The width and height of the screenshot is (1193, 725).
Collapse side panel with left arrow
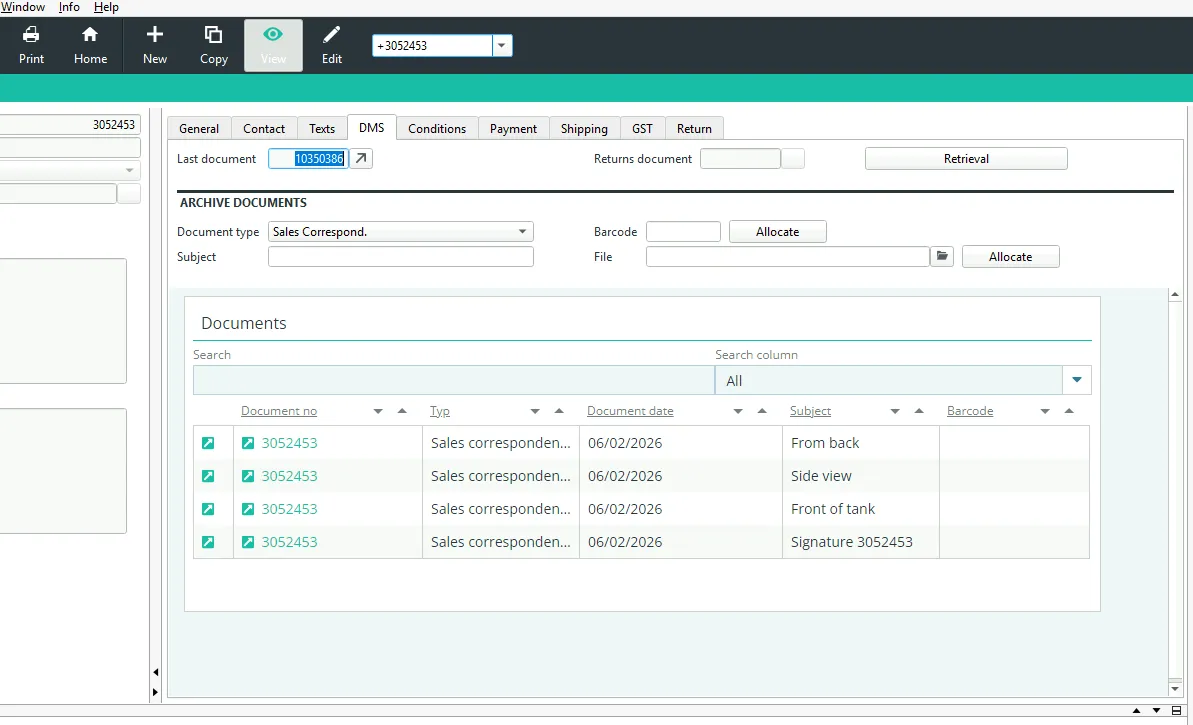(155, 673)
